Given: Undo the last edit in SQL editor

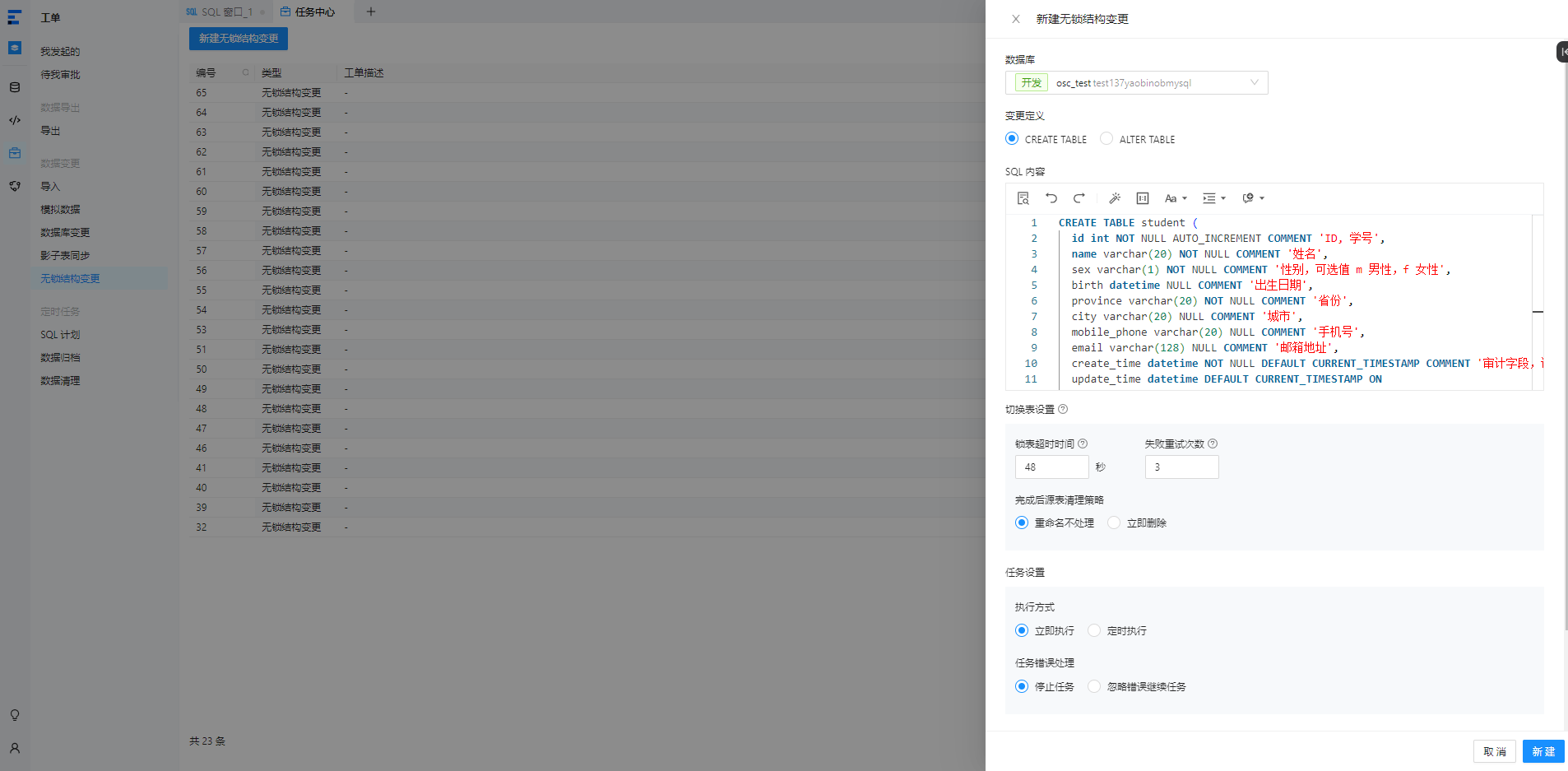Looking at the screenshot, I should click(1051, 198).
